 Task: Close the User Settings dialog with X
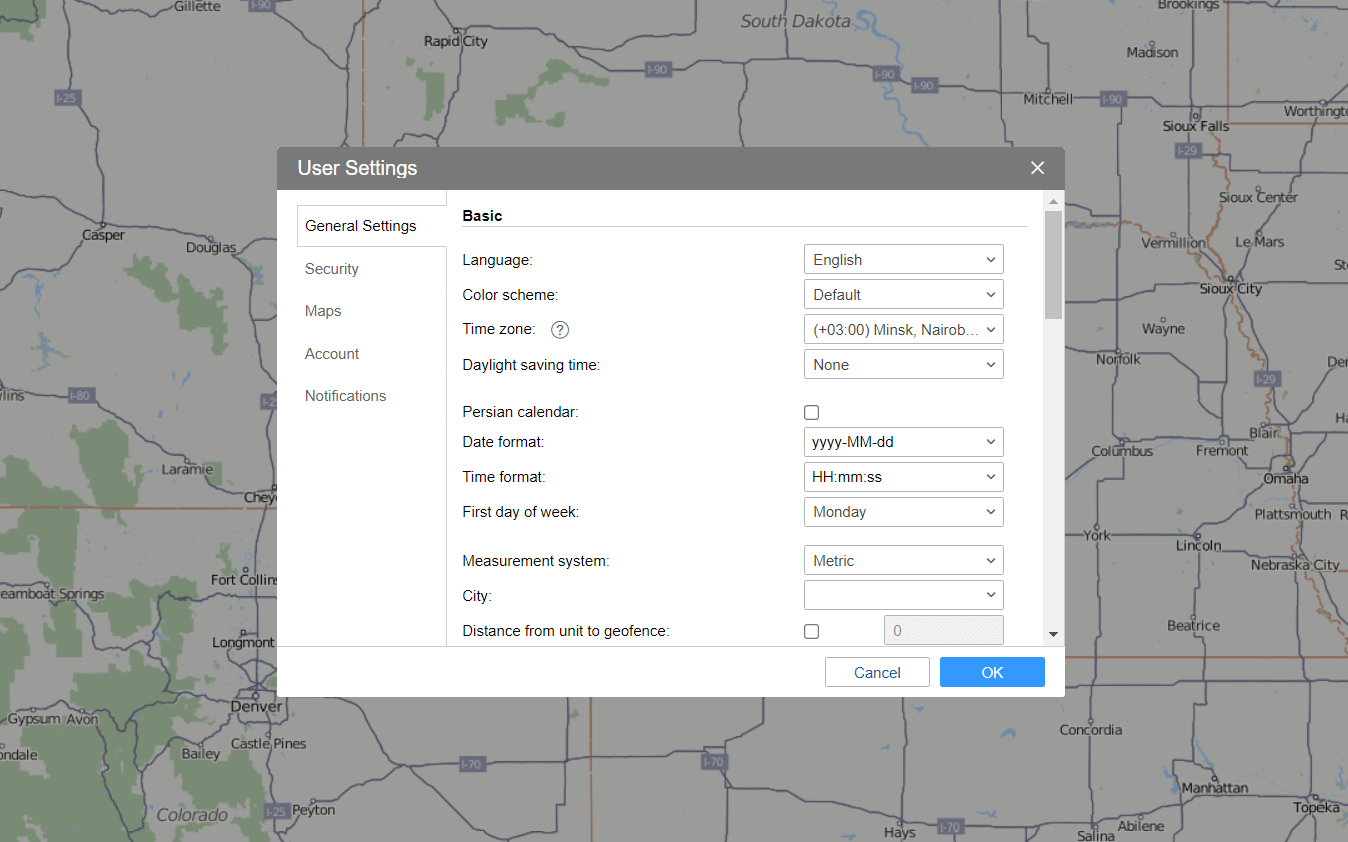tap(1037, 168)
